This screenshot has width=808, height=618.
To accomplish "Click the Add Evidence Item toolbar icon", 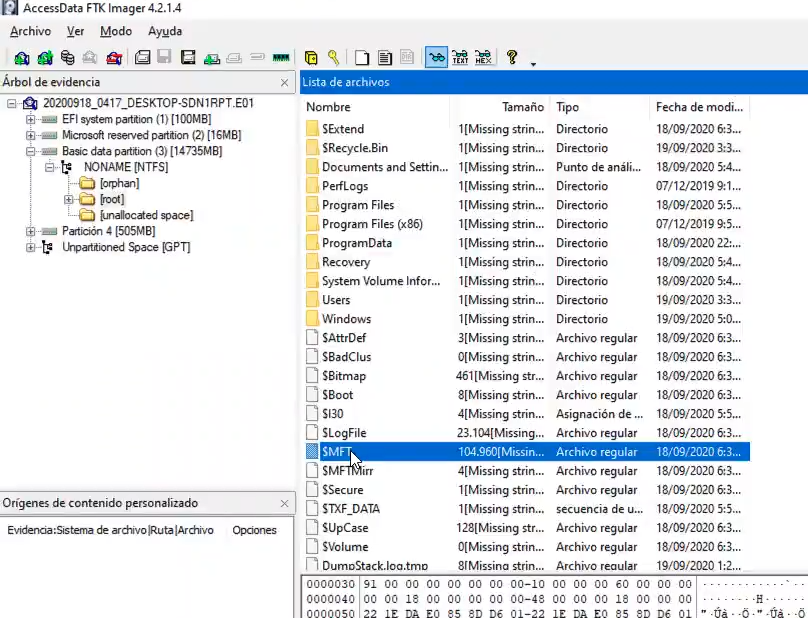I will [x=22, y=58].
